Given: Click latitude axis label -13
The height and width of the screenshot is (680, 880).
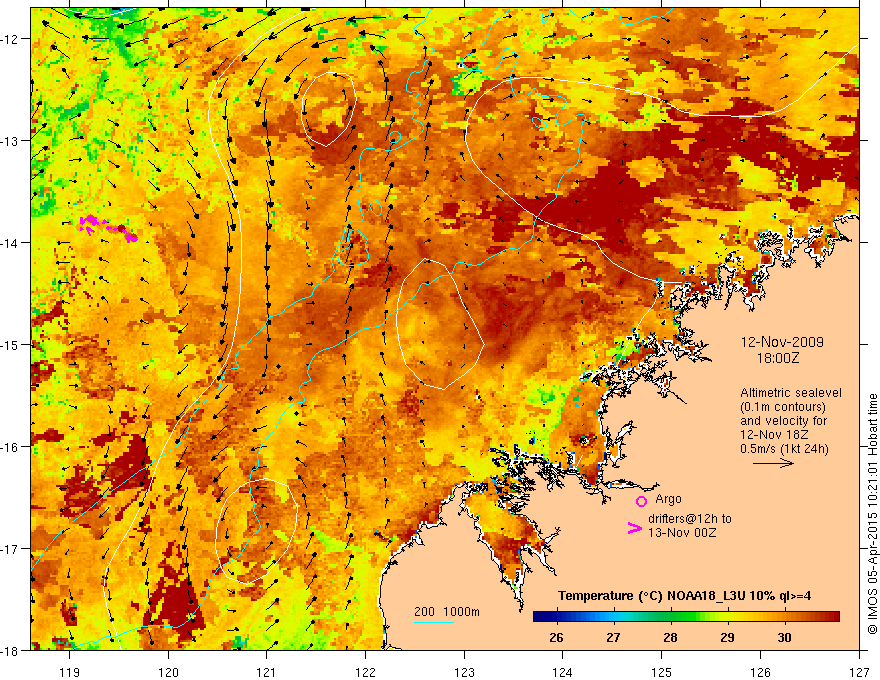Looking at the screenshot, I should coord(10,141).
